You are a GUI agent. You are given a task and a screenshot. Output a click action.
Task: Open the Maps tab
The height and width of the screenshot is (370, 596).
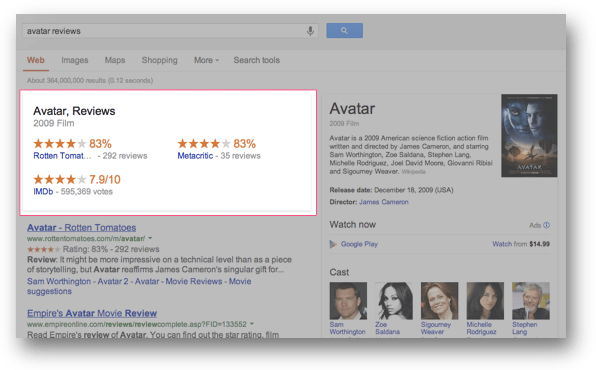coord(115,60)
